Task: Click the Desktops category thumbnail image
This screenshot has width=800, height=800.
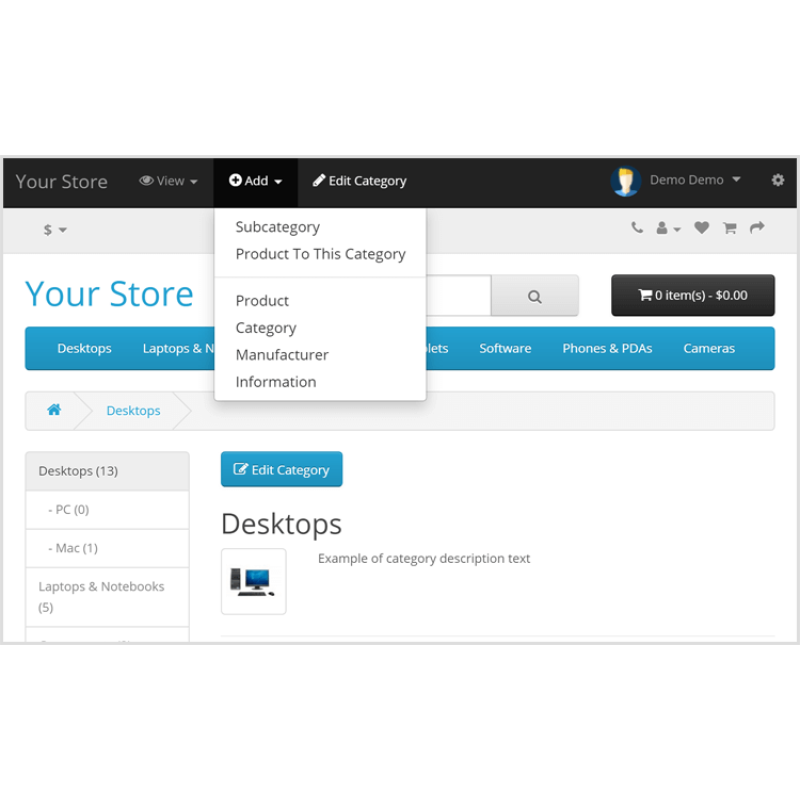Action: click(253, 581)
